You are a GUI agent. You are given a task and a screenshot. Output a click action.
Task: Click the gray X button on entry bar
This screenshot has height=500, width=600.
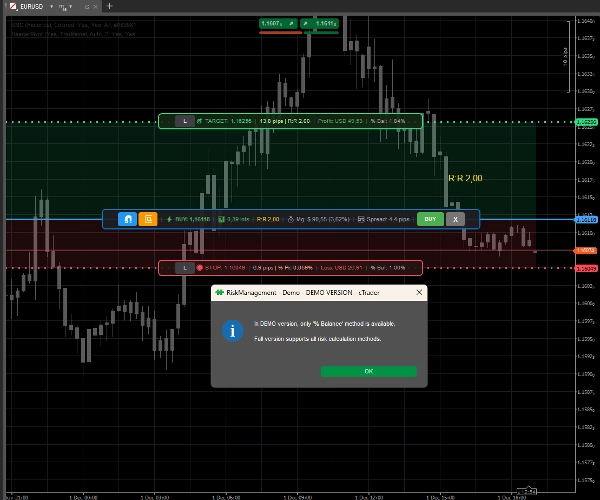455,219
